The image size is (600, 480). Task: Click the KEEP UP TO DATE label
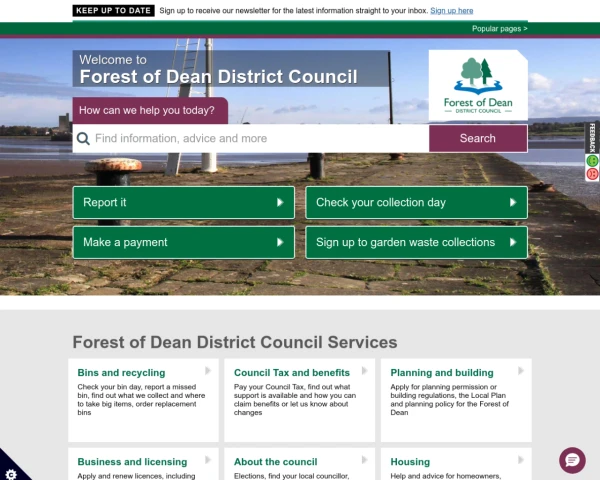[x=113, y=11]
